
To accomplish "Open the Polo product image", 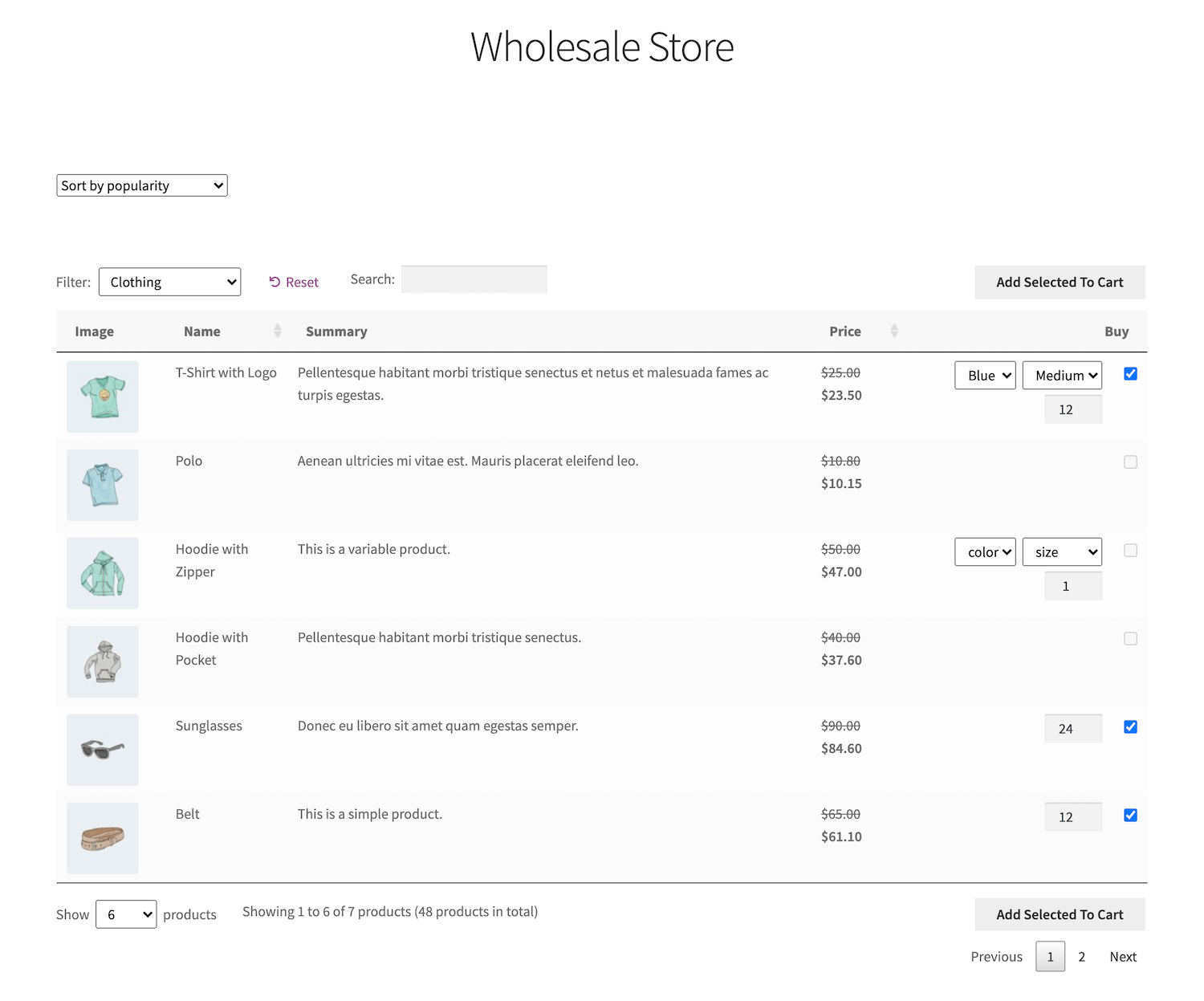I will pos(103,485).
